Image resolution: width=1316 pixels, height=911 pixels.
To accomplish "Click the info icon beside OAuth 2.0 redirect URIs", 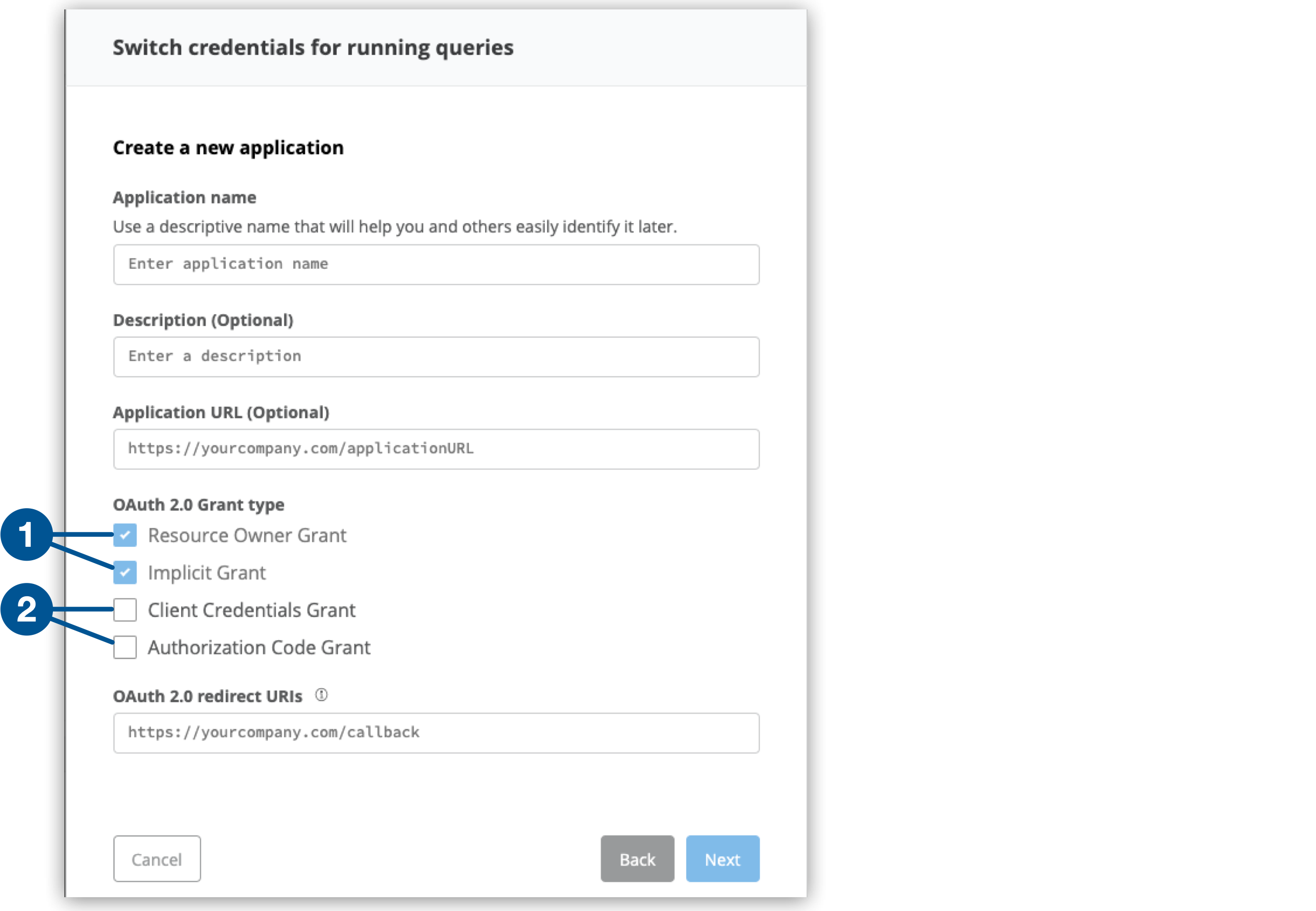I will pos(322,695).
